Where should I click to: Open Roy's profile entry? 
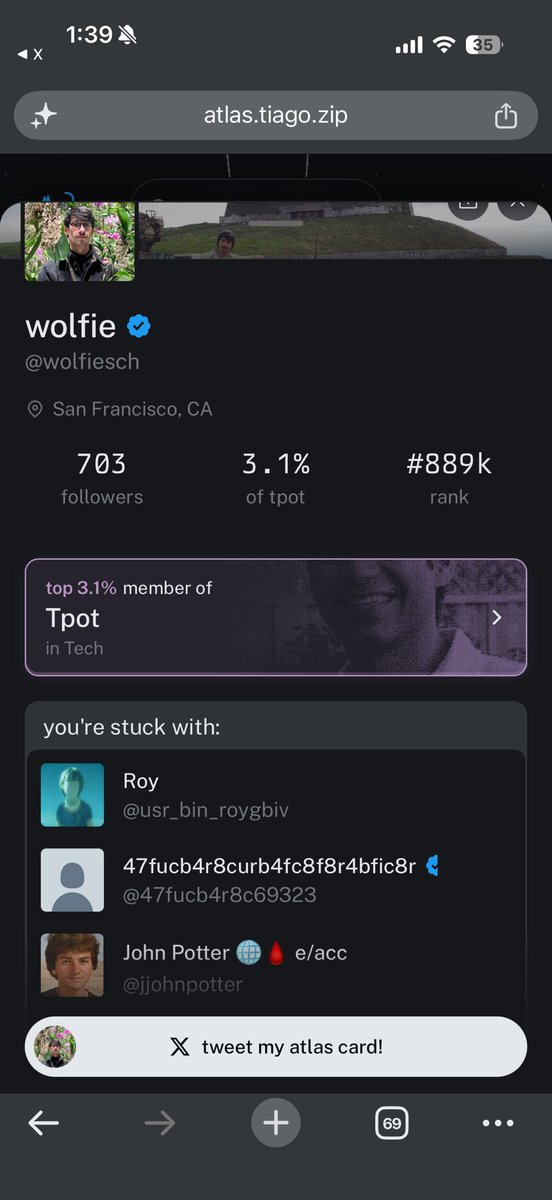coord(276,795)
